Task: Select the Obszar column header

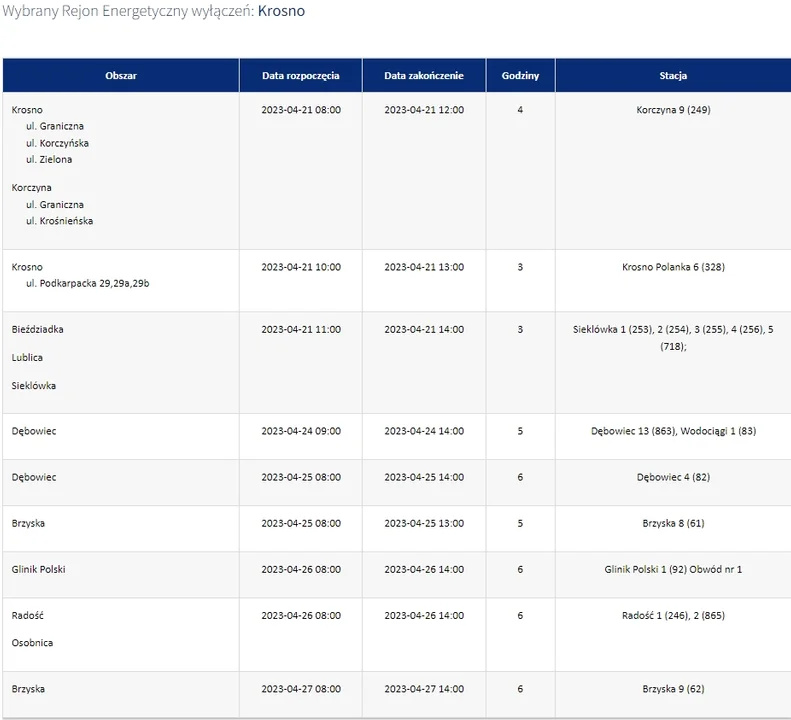Action: point(121,76)
